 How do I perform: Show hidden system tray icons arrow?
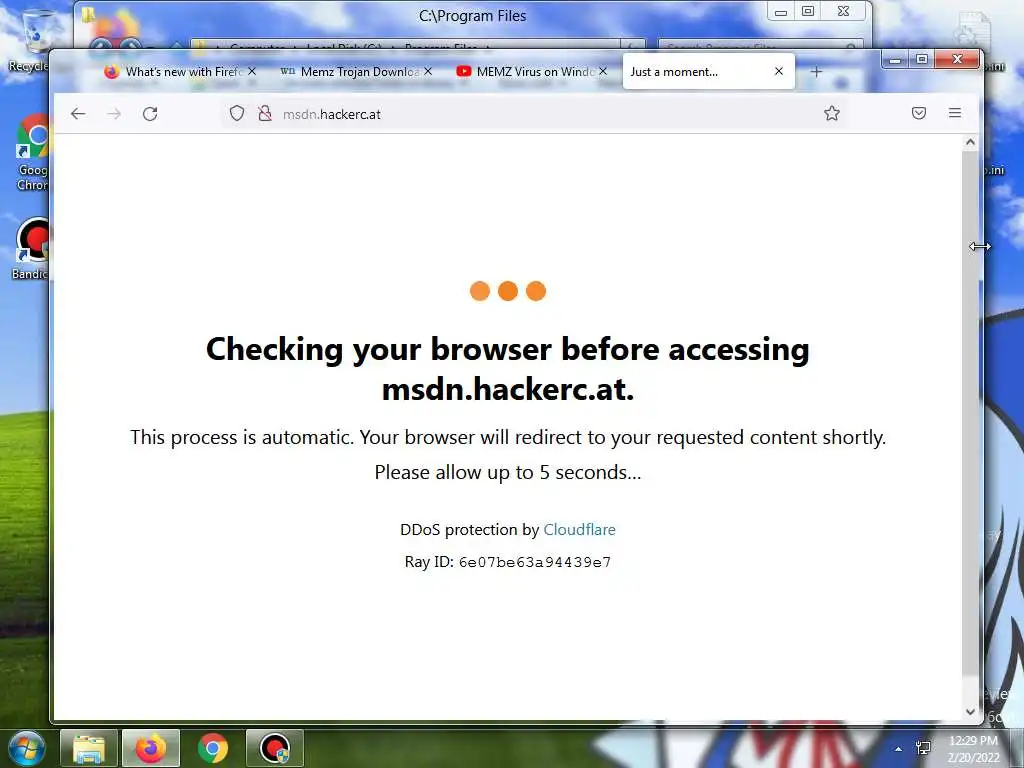click(899, 749)
